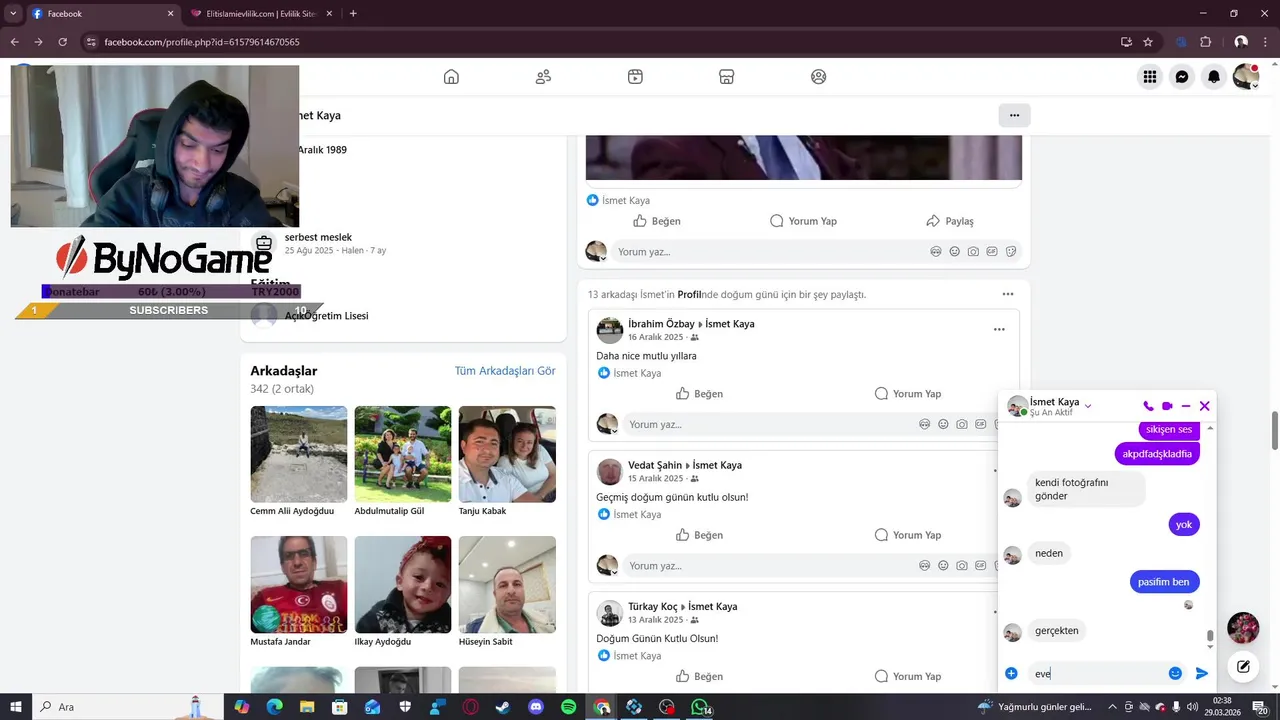The height and width of the screenshot is (720, 1280).
Task: Close the İsmet Kaya chat window
Action: click(x=1205, y=406)
